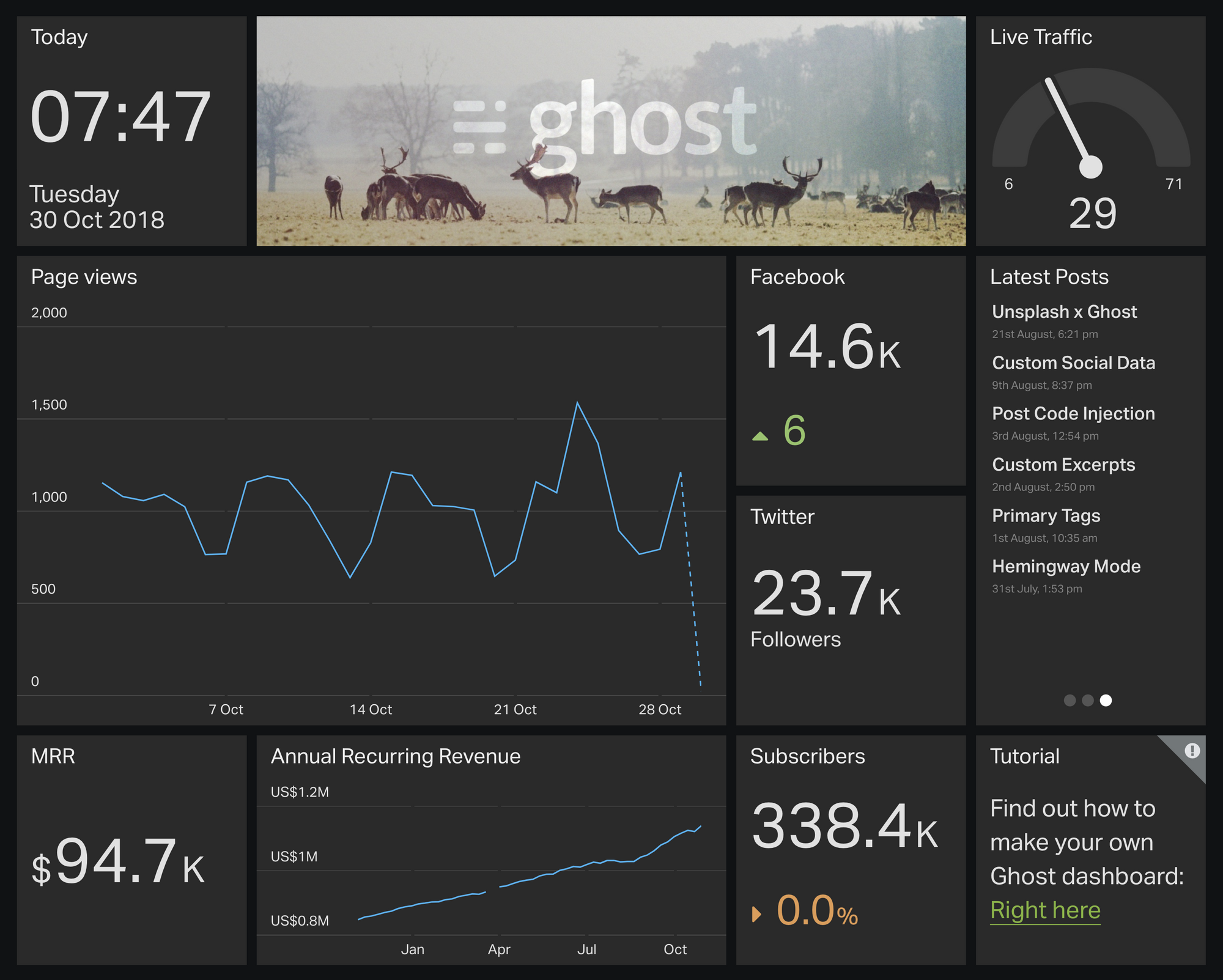Click the orange Subscribers change arrow
The width and height of the screenshot is (1223, 980).
(x=757, y=914)
